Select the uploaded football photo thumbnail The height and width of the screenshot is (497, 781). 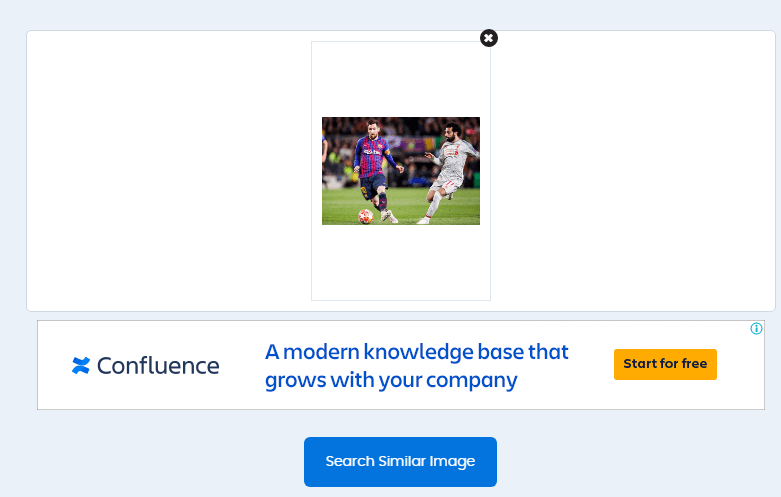click(401, 171)
